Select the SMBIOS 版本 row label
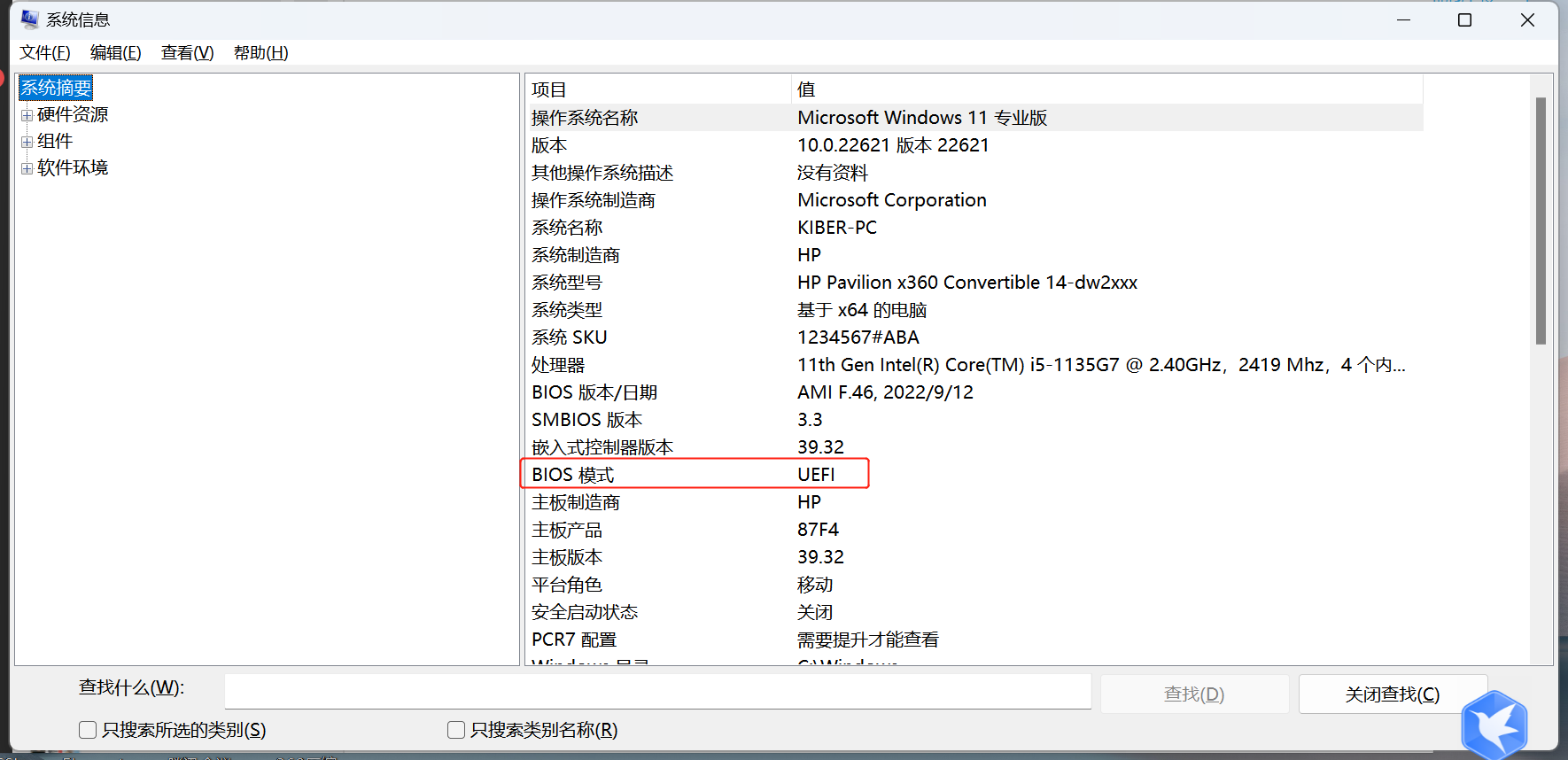 click(587, 420)
